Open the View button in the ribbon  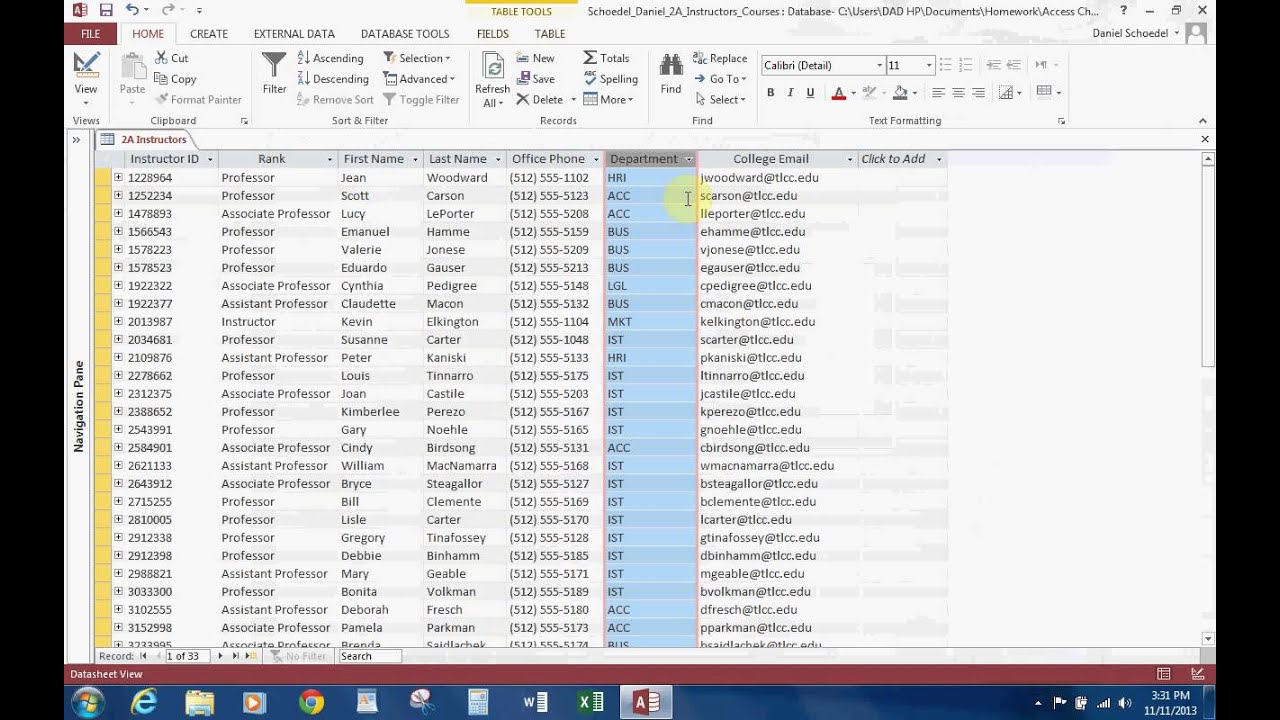click(x=86, y=78)
